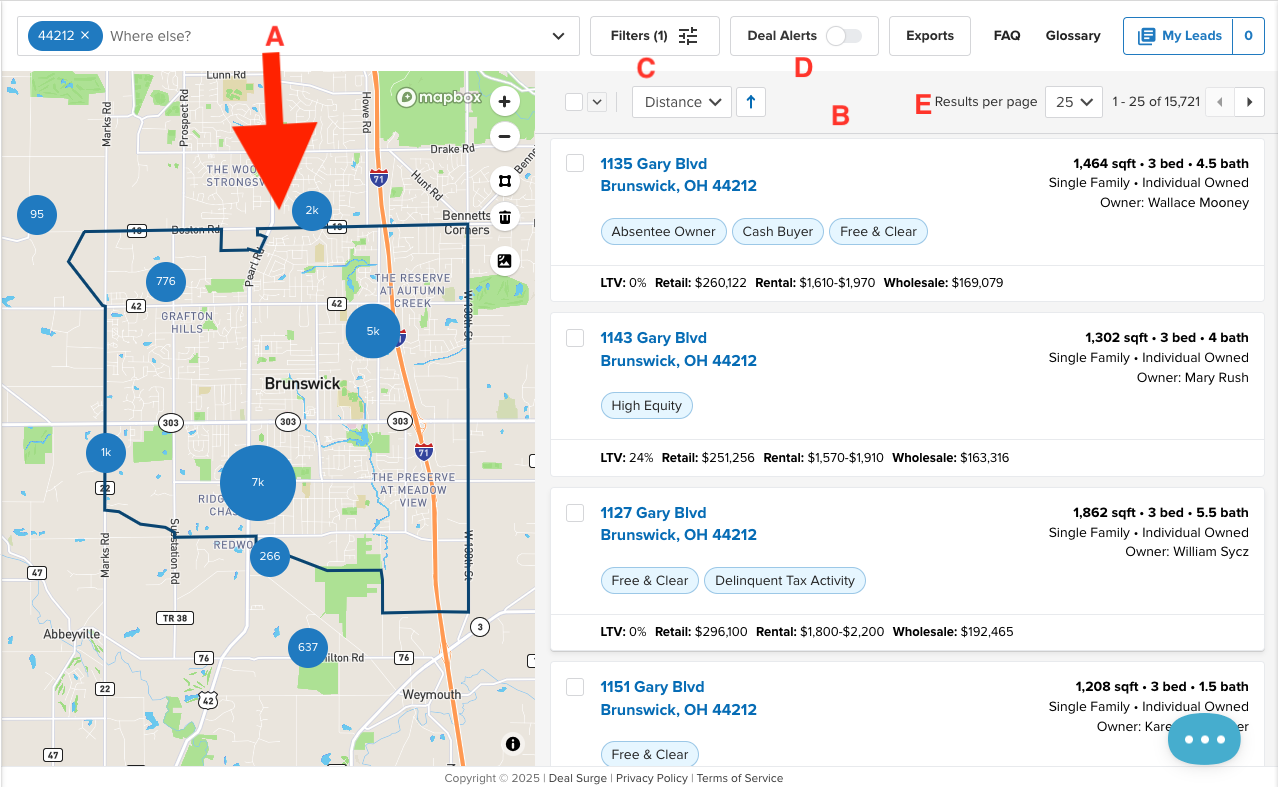Select the 1127 Gary Blvd listing checkbox
Screen dimensions: 1278x787
pos(575,513)
